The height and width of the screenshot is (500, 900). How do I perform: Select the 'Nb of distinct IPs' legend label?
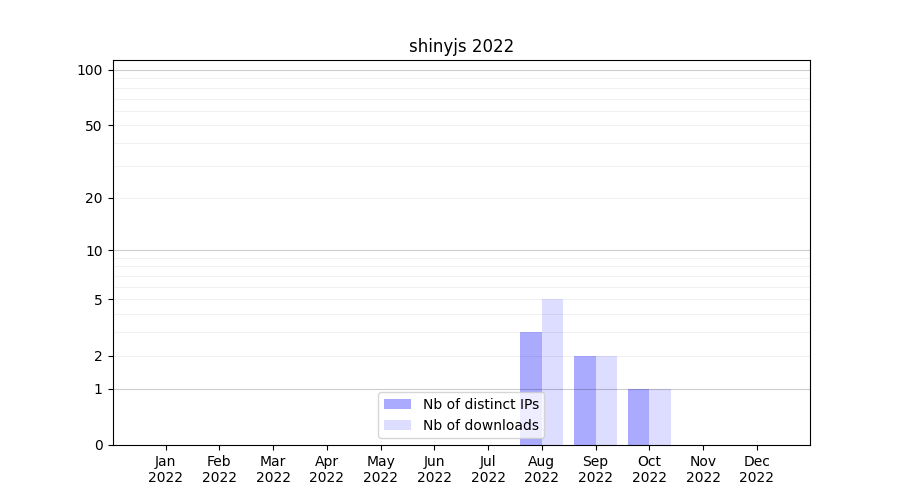click(x=481, y=404)
